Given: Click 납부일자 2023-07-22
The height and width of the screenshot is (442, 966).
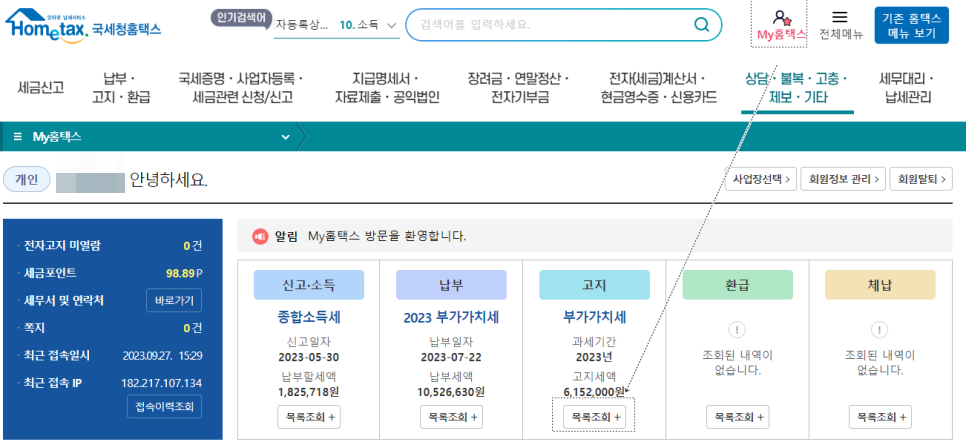Looking at the screenshot, I should (x=451, y=358).
